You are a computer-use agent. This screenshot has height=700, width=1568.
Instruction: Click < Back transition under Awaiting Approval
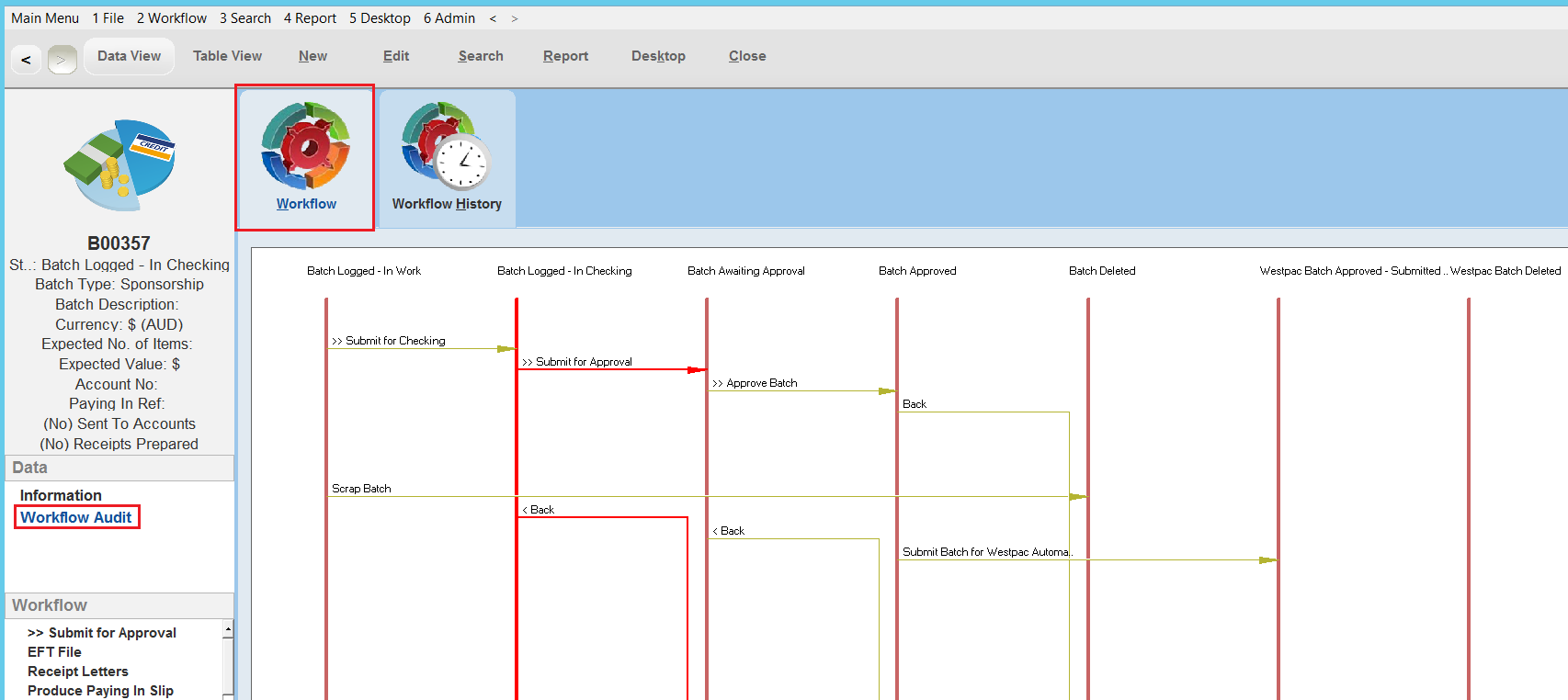(x=729, y=531)
